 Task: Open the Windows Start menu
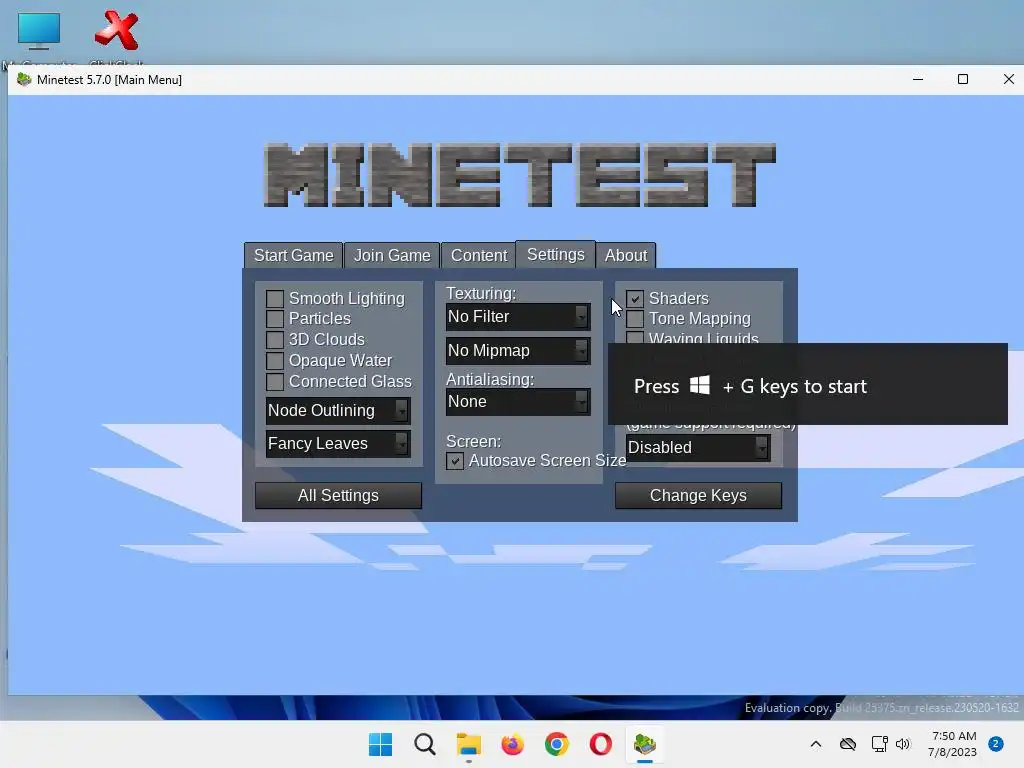point(380,744)
